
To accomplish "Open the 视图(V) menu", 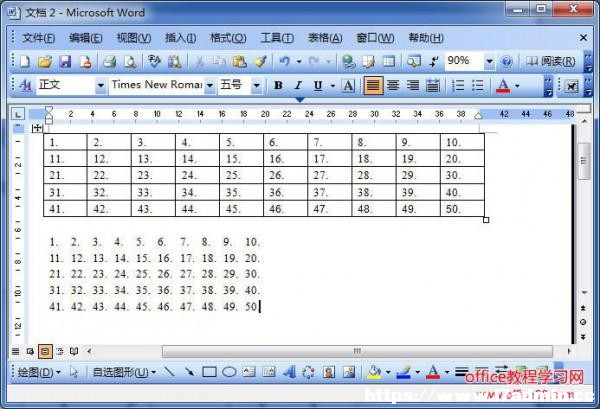I will (134, 38).
